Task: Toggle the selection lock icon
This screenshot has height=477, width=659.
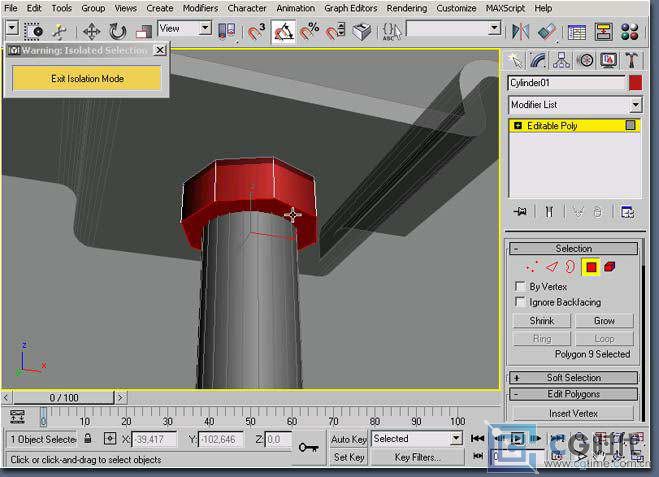Action: click(87, 439)
